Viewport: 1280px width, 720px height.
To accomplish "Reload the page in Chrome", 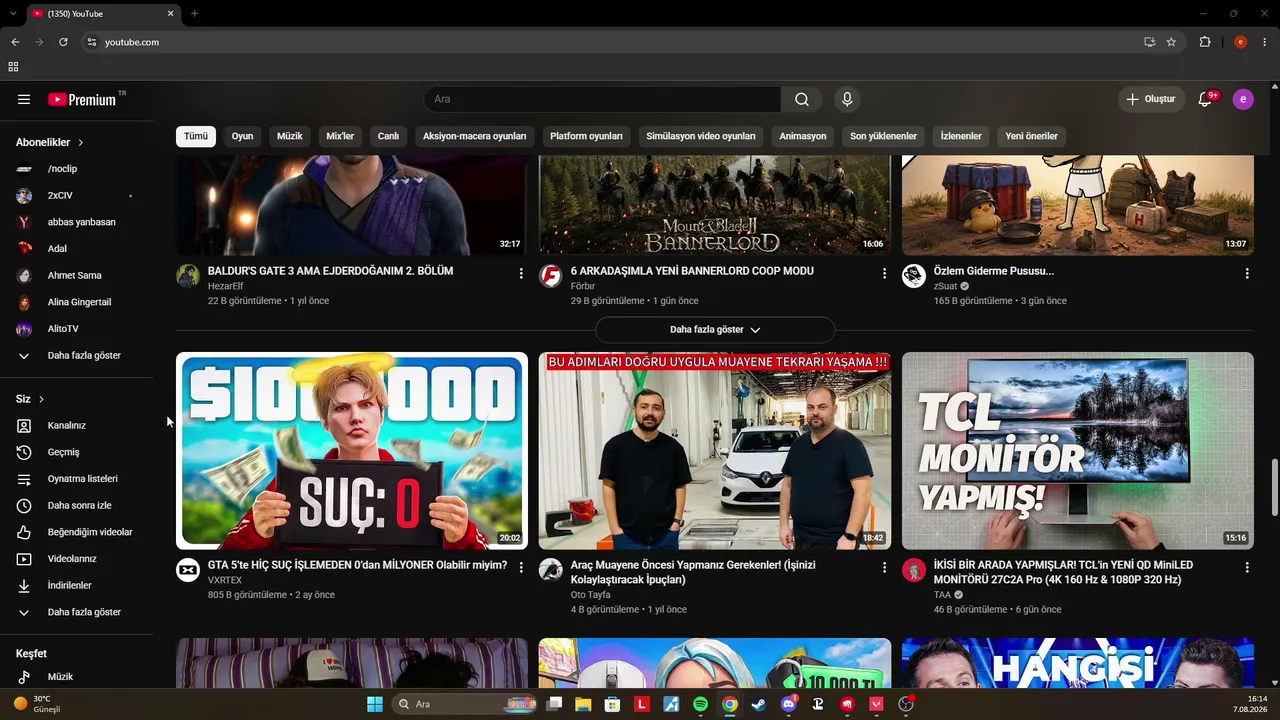I will 63,42.
